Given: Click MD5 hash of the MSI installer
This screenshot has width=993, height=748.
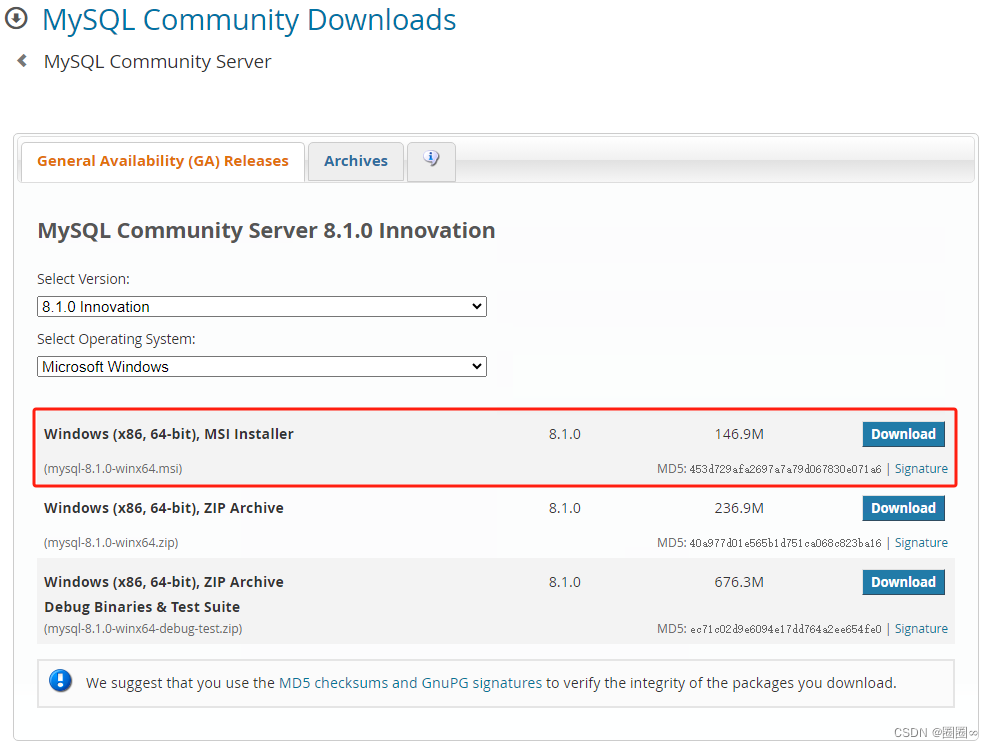Looking at the screenshot, I should pos(785,469).
